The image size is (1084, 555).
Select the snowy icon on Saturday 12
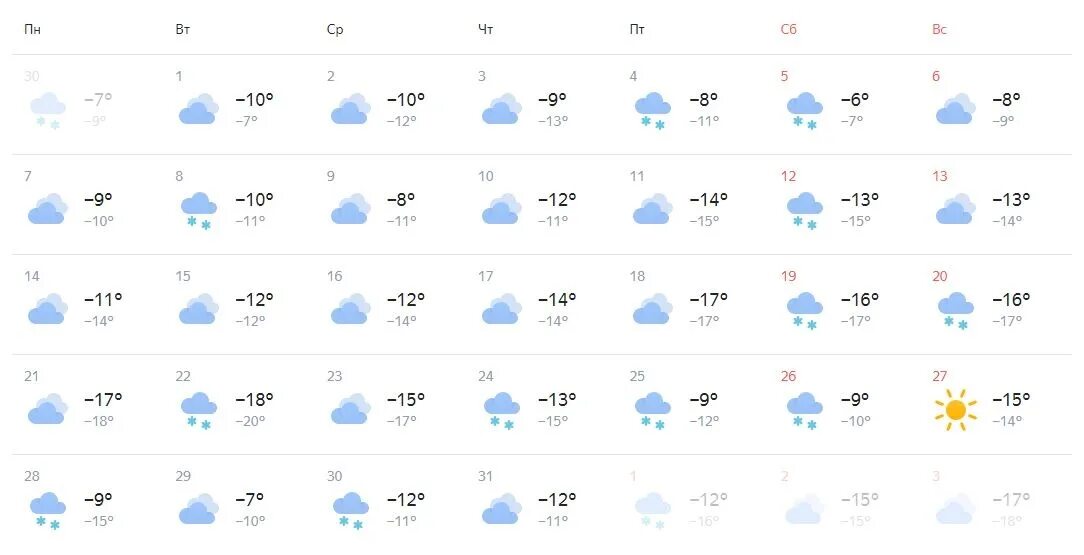point(805,211)
